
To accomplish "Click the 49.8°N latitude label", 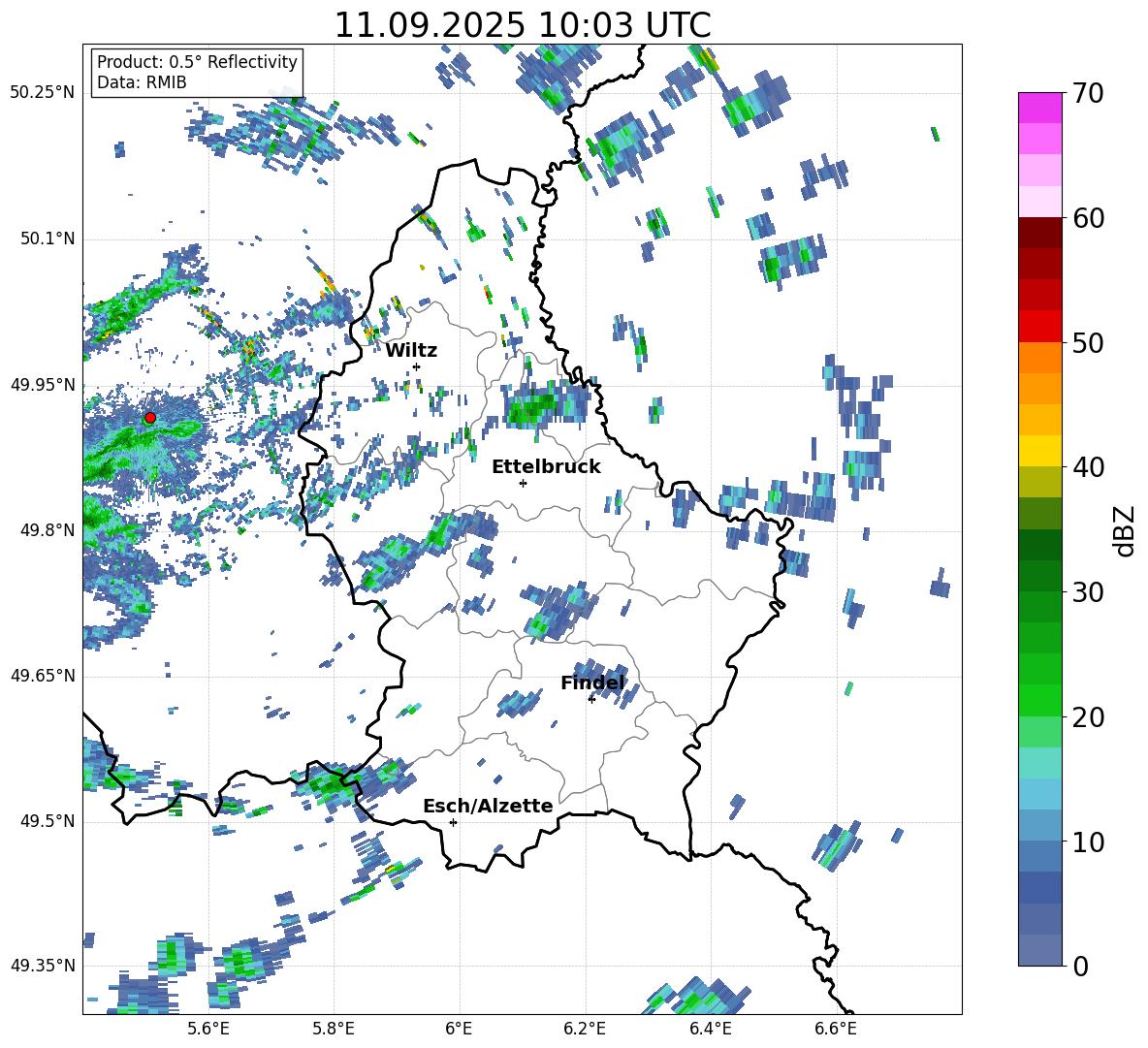I will pyautogui.click(x=47, y=530).
